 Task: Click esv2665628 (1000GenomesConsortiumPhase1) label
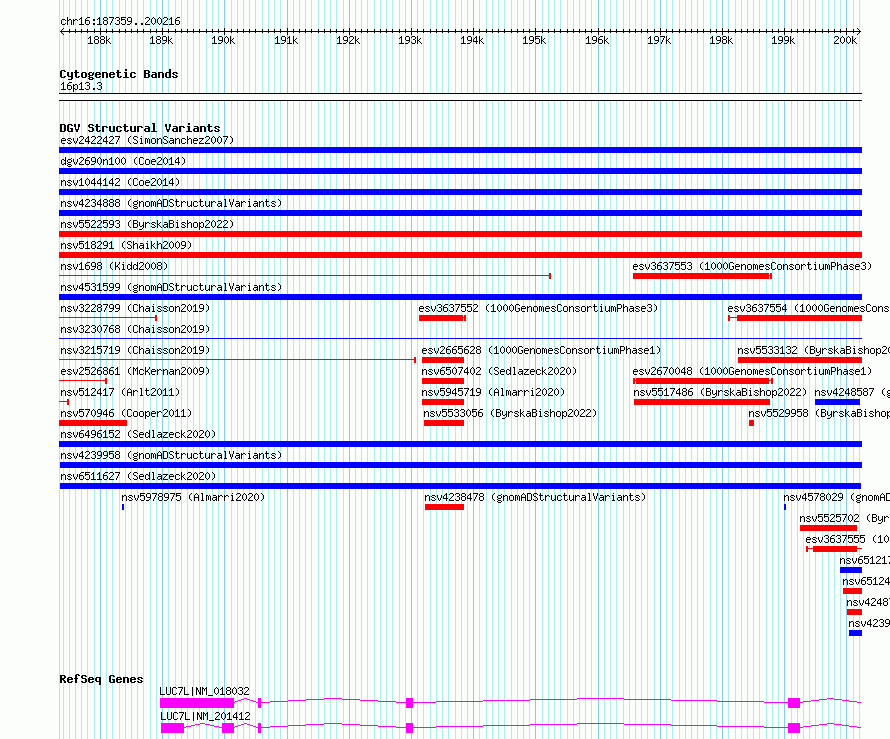pos(541,350)
